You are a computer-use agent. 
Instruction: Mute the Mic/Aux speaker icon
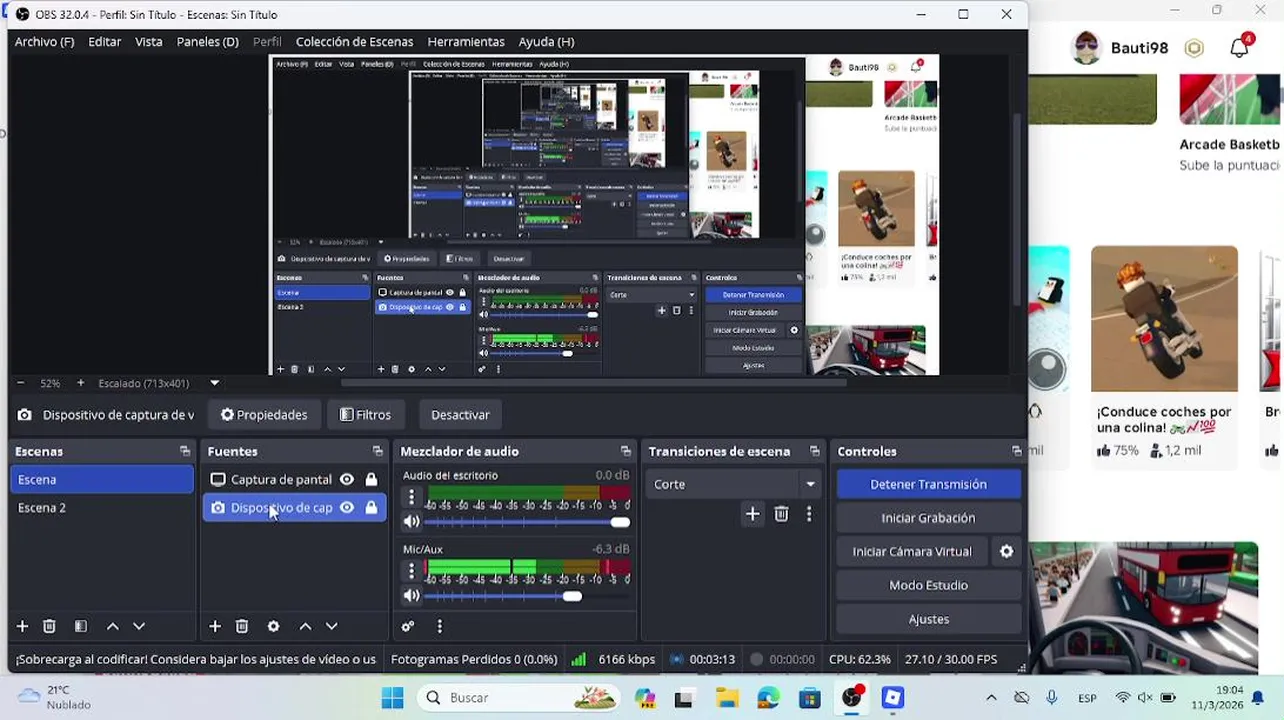[x=411, y=596]
